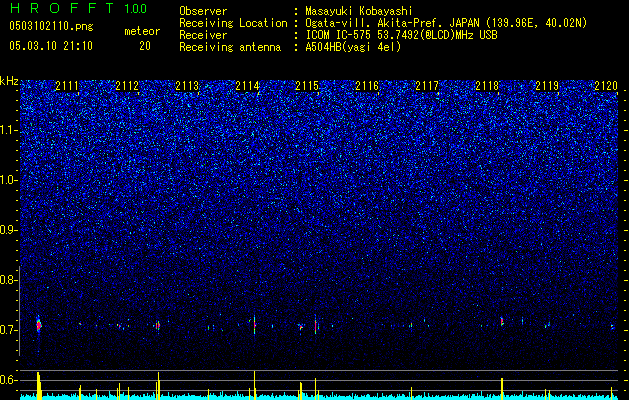Viewport: 629px width, 400px height.
Task: Click antenna value A504HB(yagi 4el)
Action: [x=353, y=47]
